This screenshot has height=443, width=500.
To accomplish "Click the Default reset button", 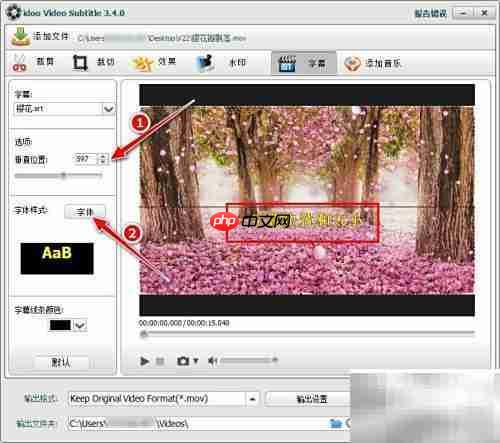I will (61, 362).
